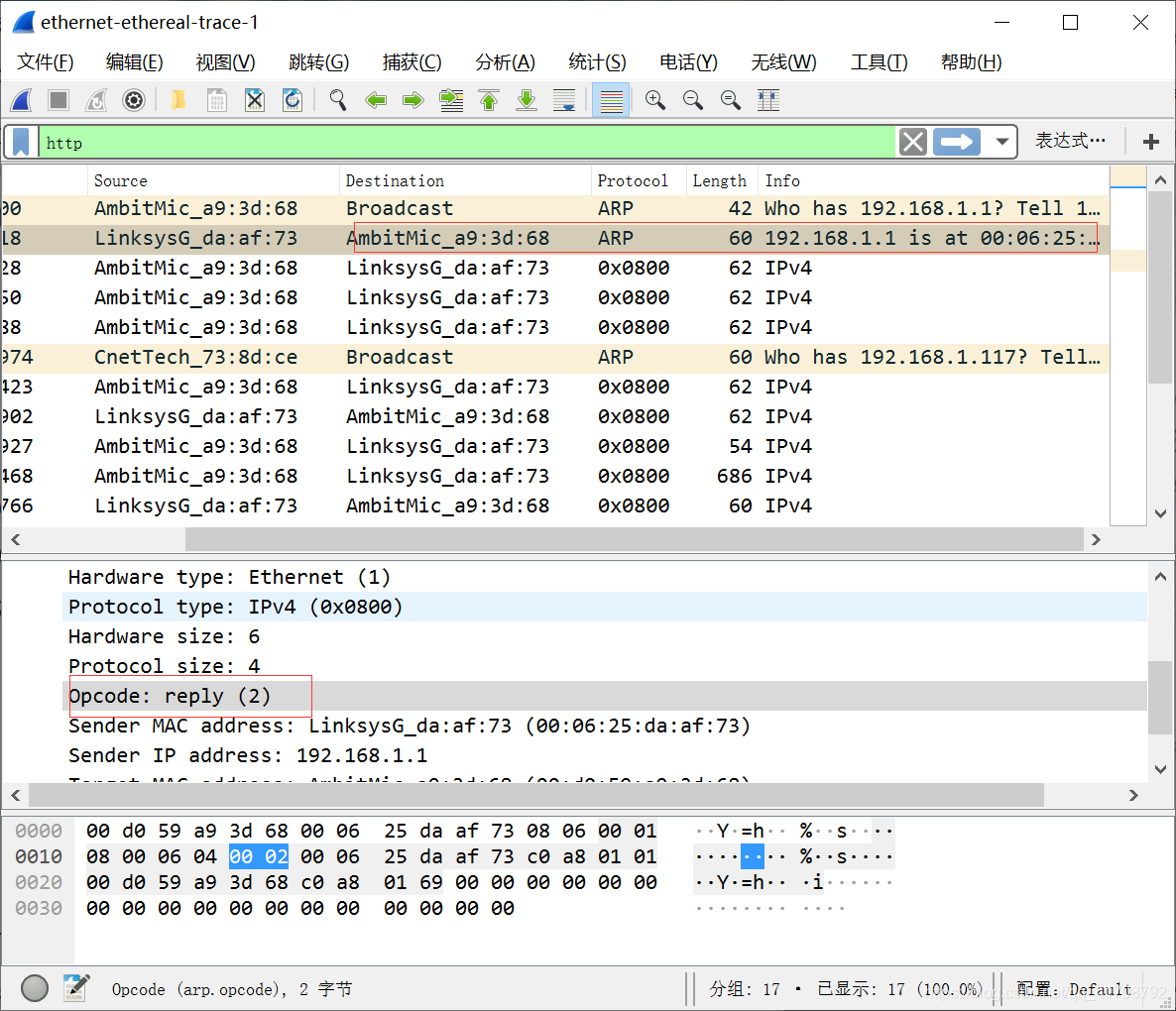Apply the display filter arrow button
Image resolution: width=1176 pixels, height=1011 pixels.
pyautogui.click(x=956, y=142)
